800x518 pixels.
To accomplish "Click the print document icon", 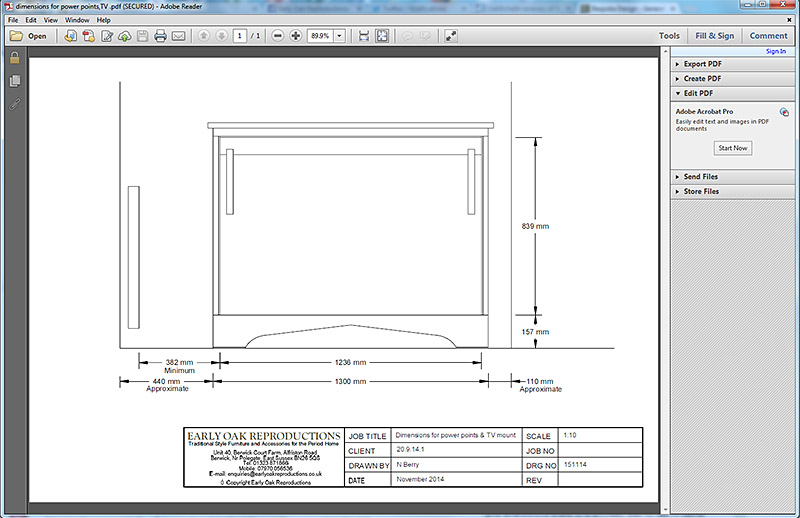I will (160, 36).
